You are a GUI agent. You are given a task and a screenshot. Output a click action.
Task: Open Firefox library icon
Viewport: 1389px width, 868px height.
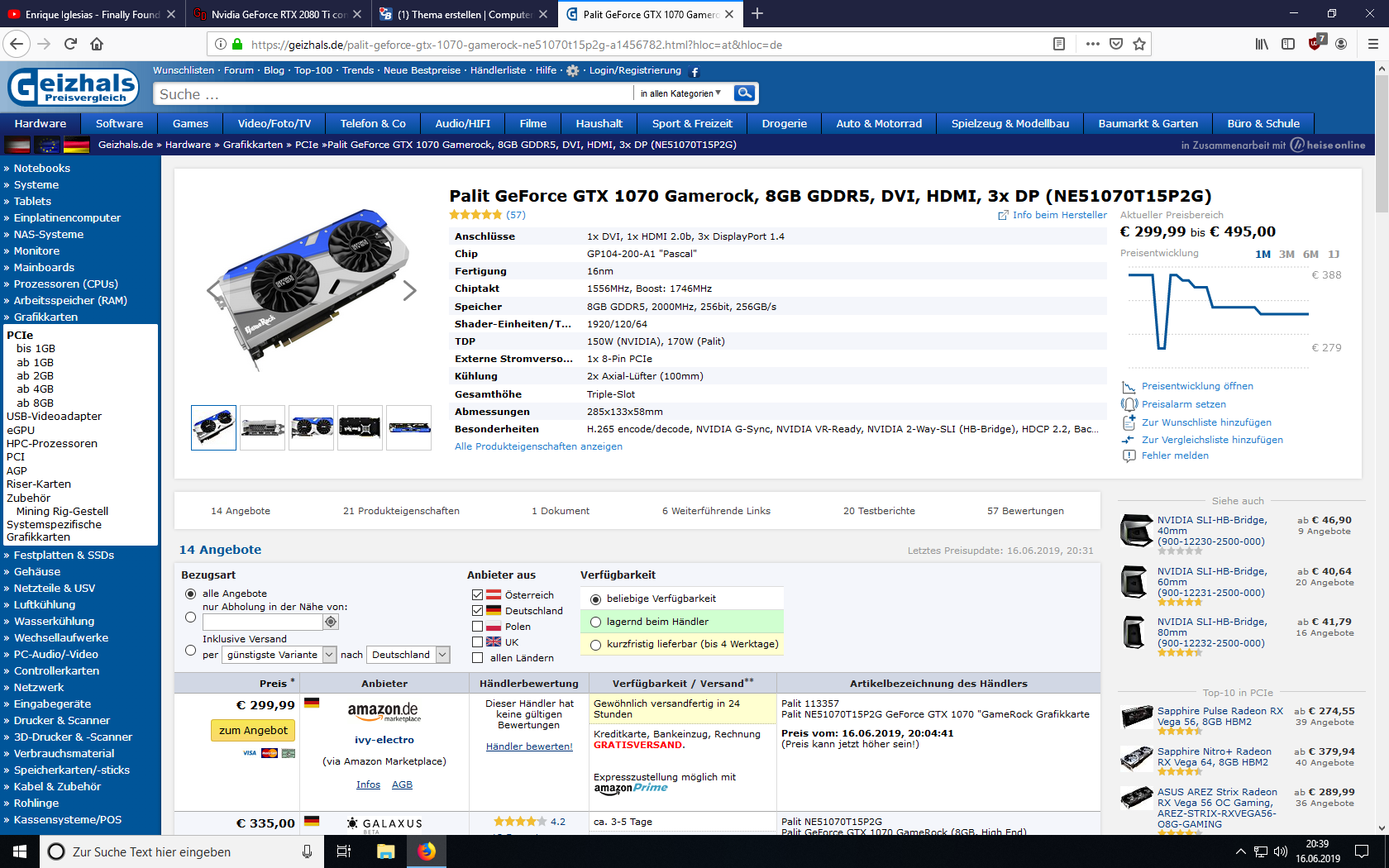(x=1262, y=44)
